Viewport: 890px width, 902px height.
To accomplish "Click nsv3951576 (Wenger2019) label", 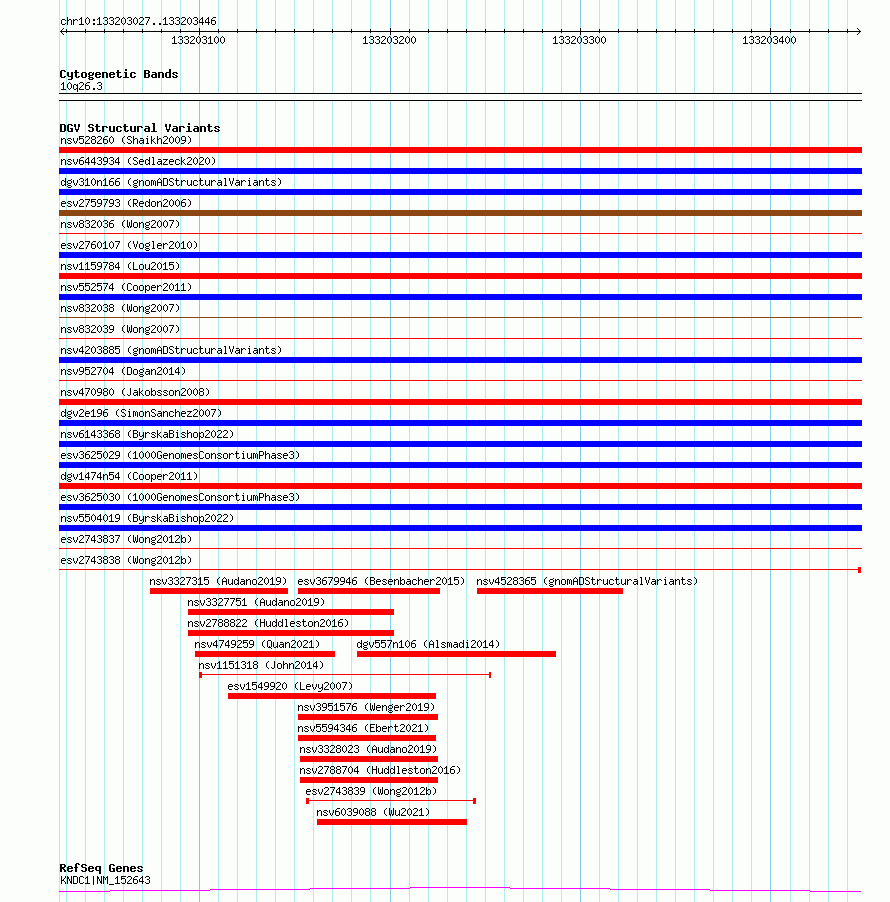I will (366, 707).
